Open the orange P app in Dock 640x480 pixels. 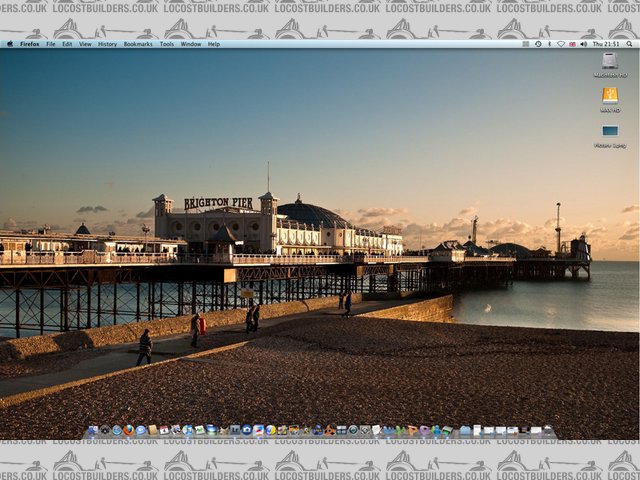pos(413,430)
